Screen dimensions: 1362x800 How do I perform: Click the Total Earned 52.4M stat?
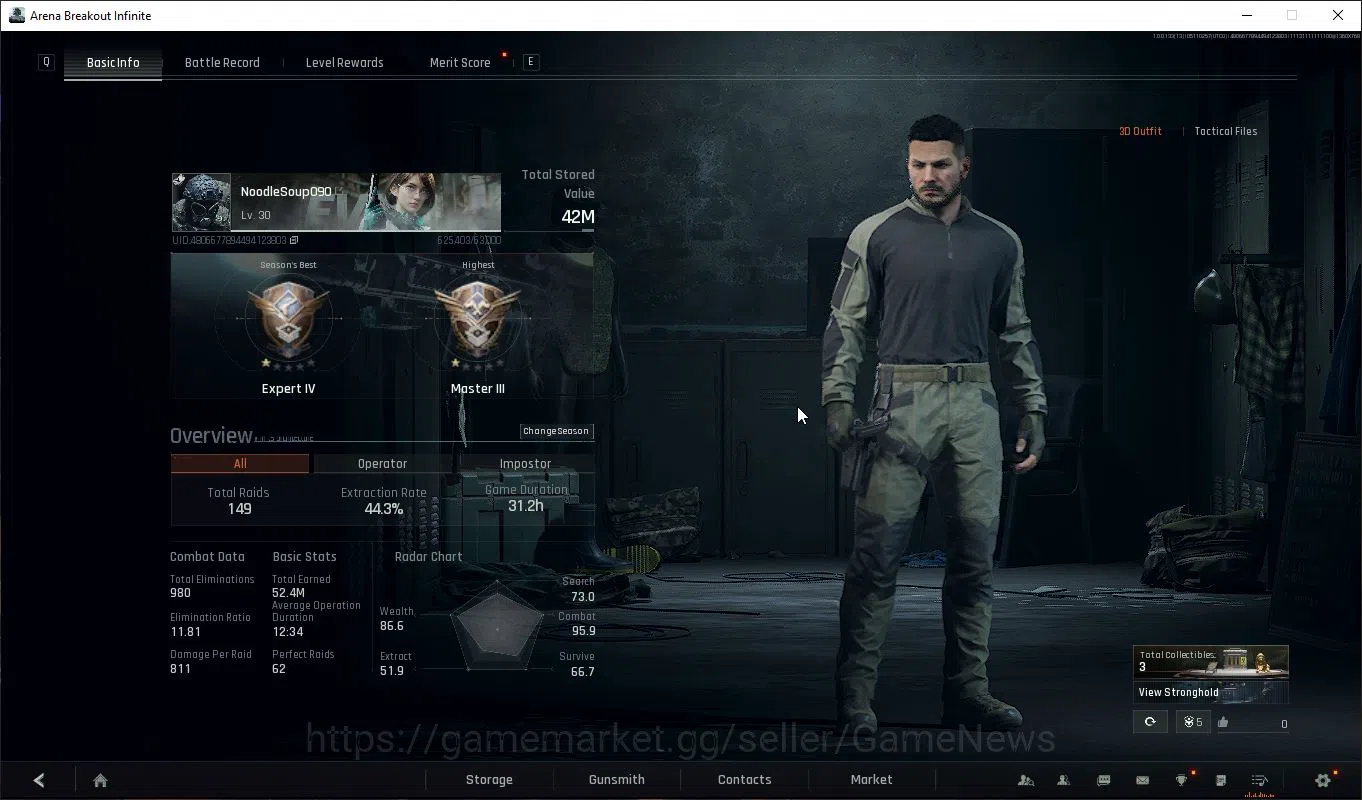point(301,586)
